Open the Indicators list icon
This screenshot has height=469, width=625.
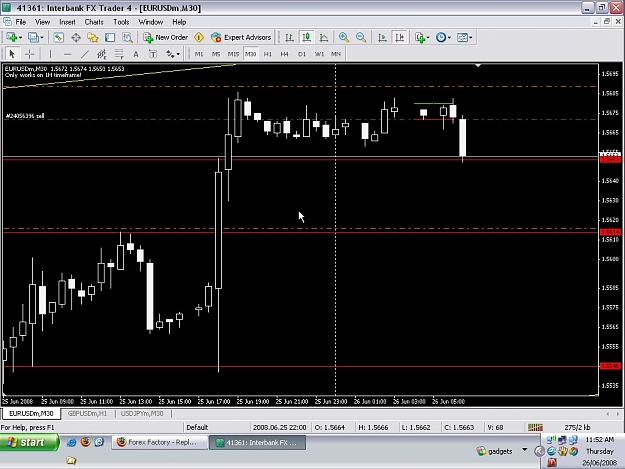(x=420, y=37)
